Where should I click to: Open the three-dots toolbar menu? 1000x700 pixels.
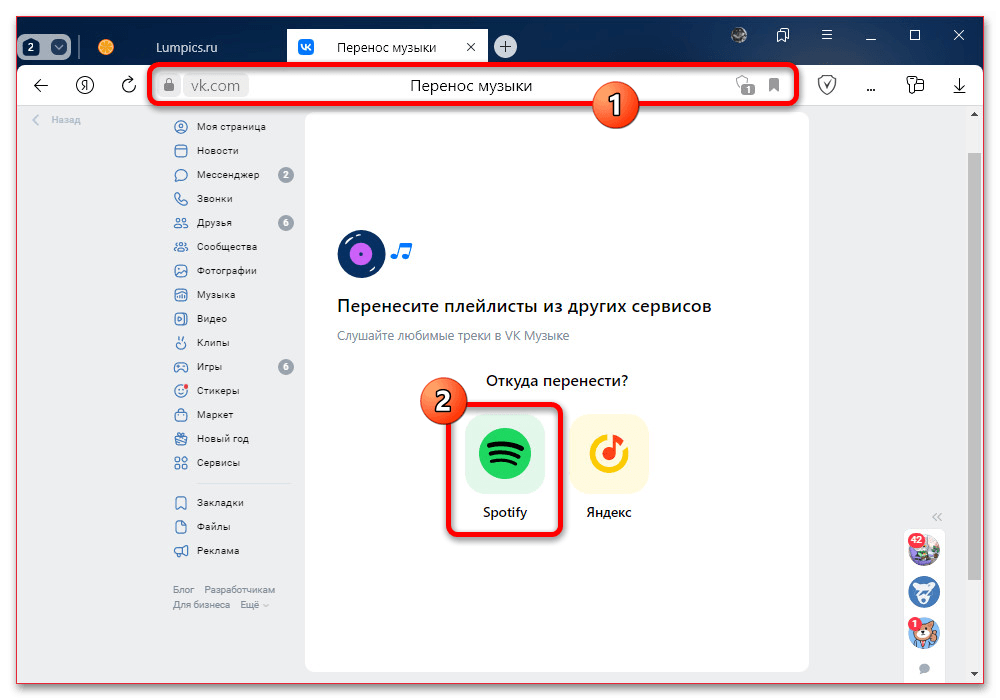click(871, 89)
